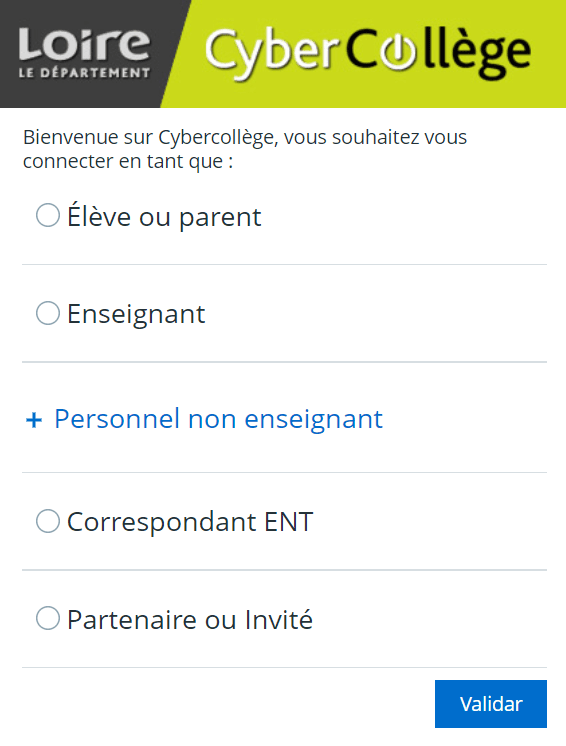Image resolution: width=566 pixels, height=746 pixels.
Task: Select the 'Élève ou parent' radio button
Action: (x=48, y=215)
